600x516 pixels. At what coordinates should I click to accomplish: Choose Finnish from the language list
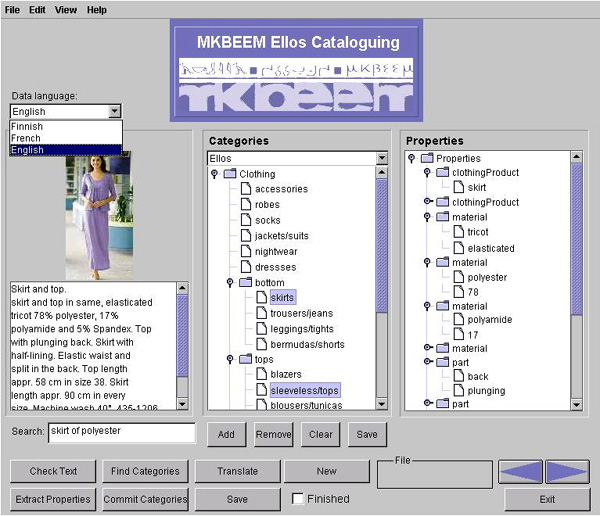coord(65,126)
